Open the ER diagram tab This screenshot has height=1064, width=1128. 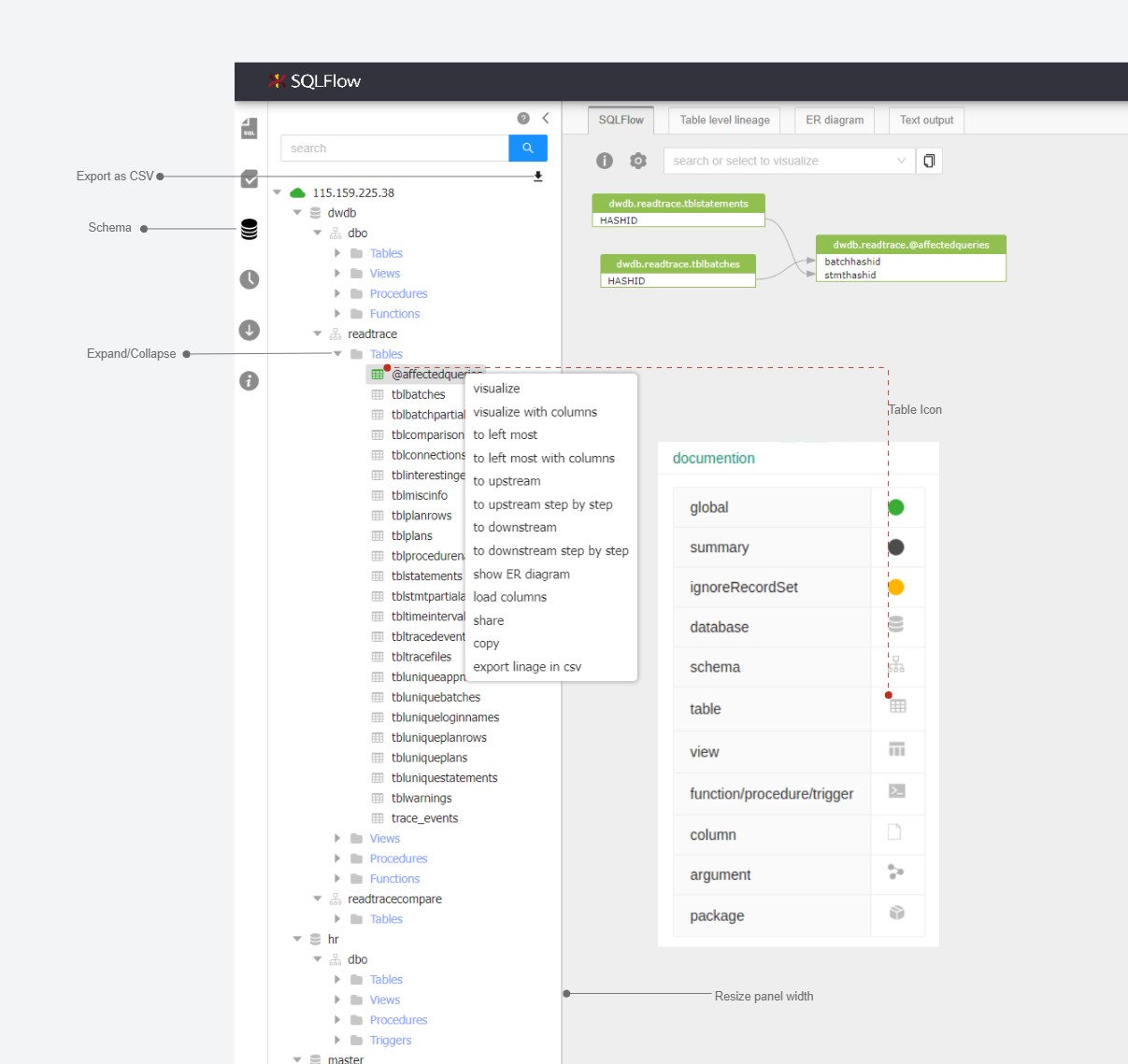click(x=835, y=120)
